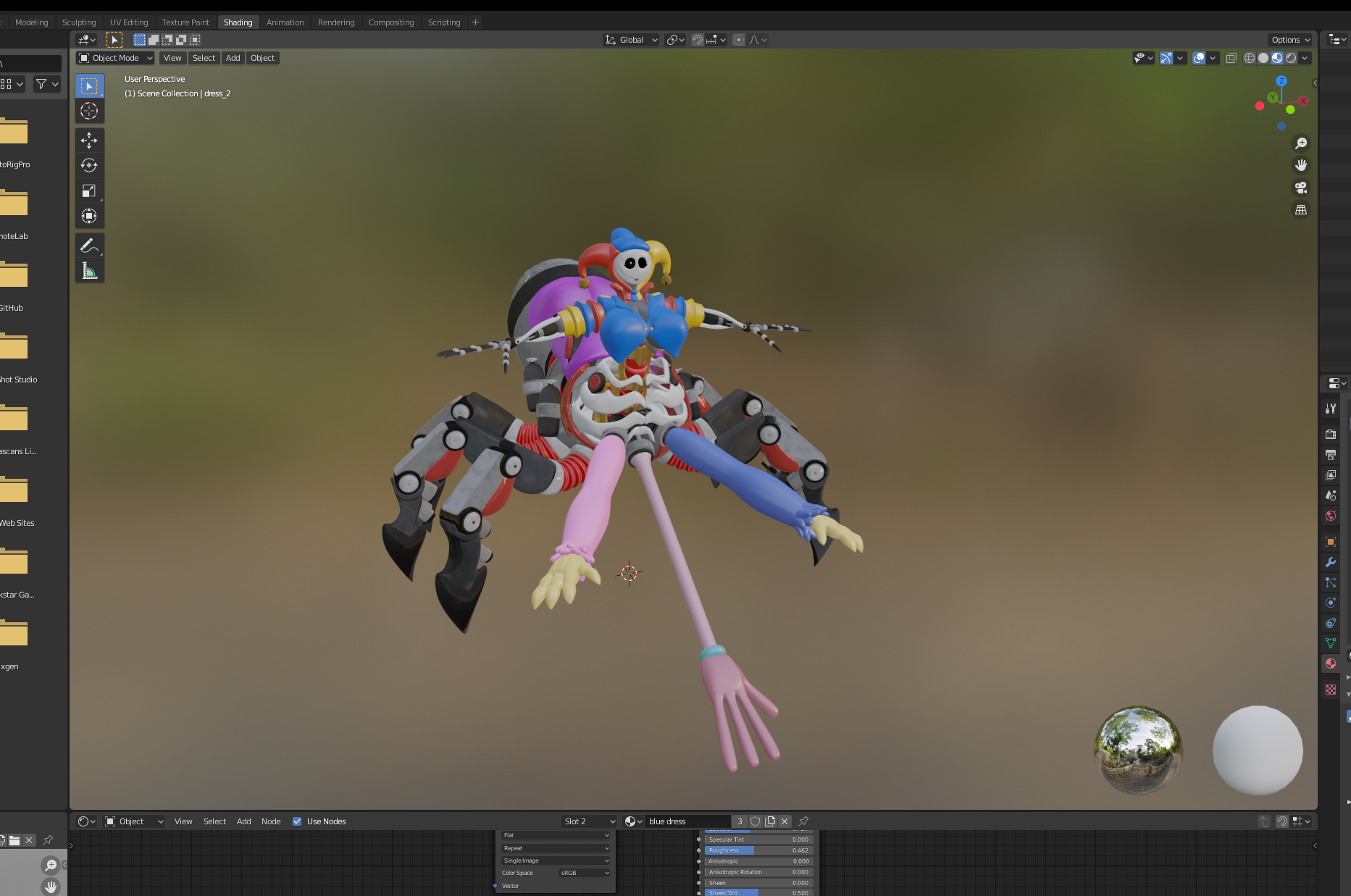Open the node editor Node menu

tap(271, 821)
